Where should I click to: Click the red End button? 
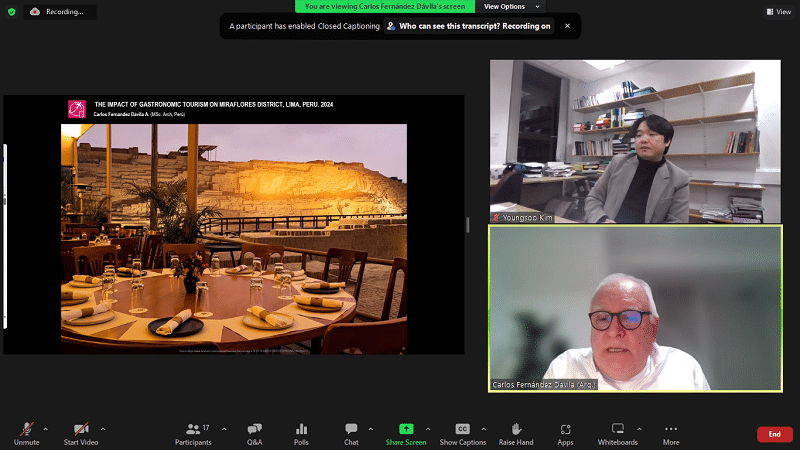pyautogui.click(x=774, y=434)
